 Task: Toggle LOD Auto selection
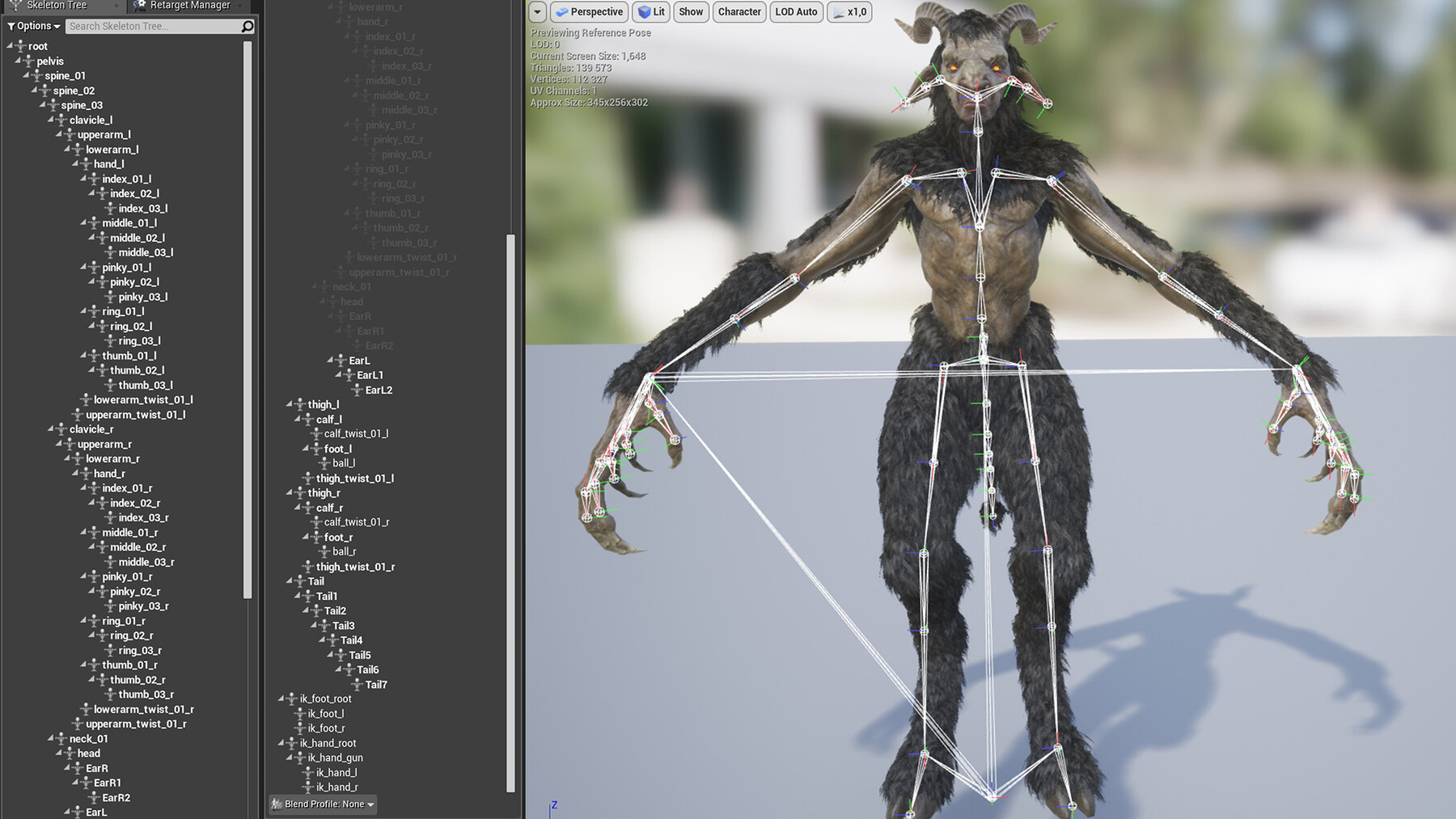tap(796, 12)
